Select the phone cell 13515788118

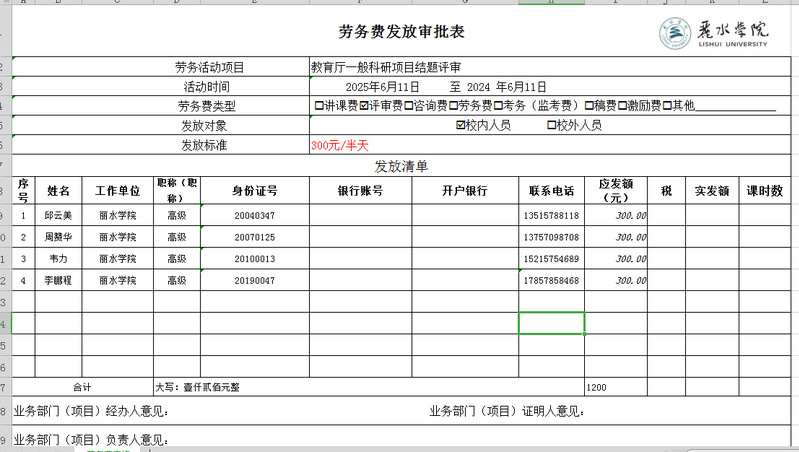(551, 215)
